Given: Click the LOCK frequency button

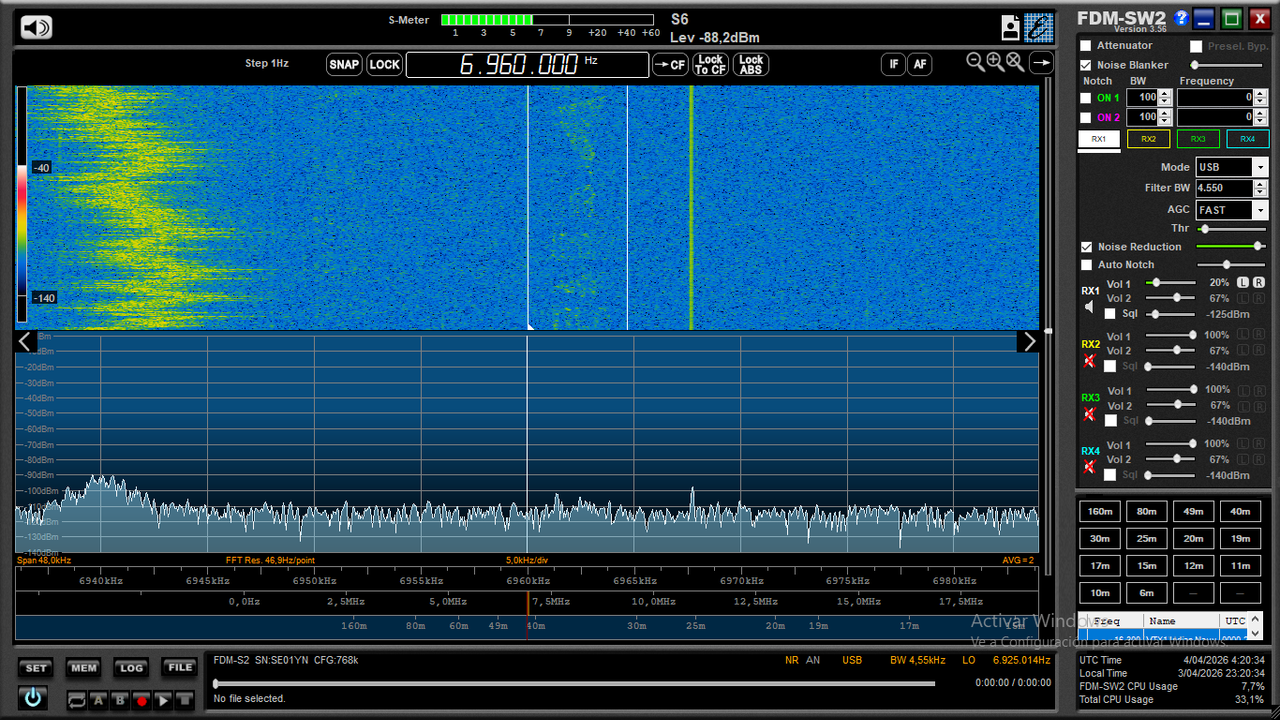Looking at the screenshot, I should click(384, 65).
